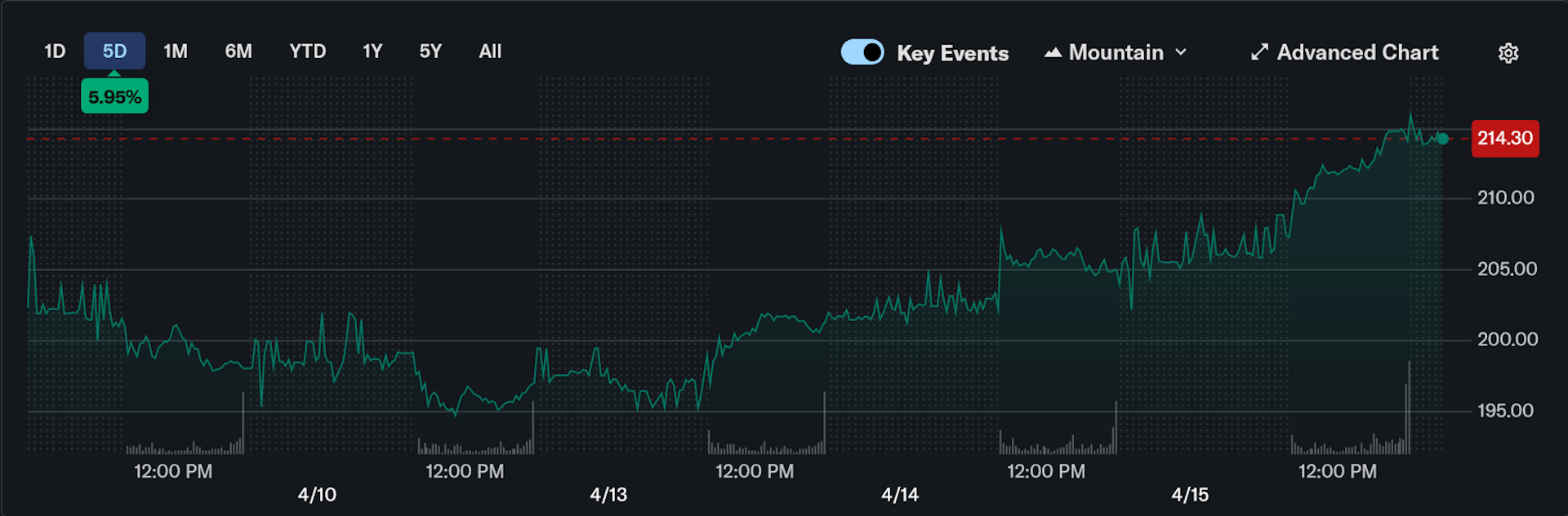Click the green latest price dot marker
Screen dimensions: 1568x516
point(1443,139)
